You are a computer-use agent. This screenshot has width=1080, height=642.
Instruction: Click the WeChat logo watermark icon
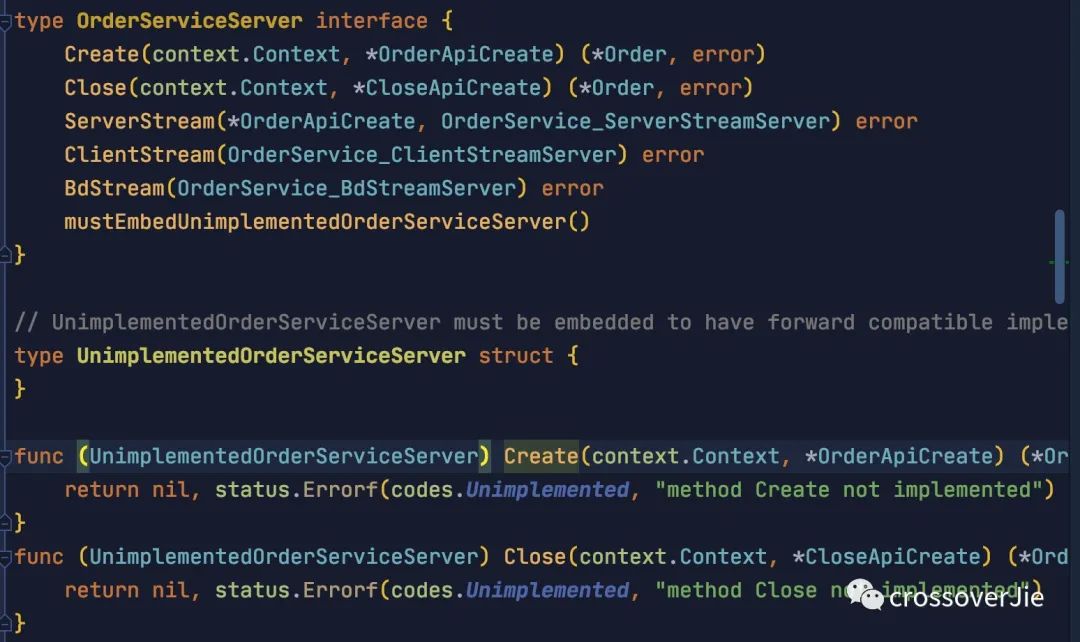tap(865, 594)
